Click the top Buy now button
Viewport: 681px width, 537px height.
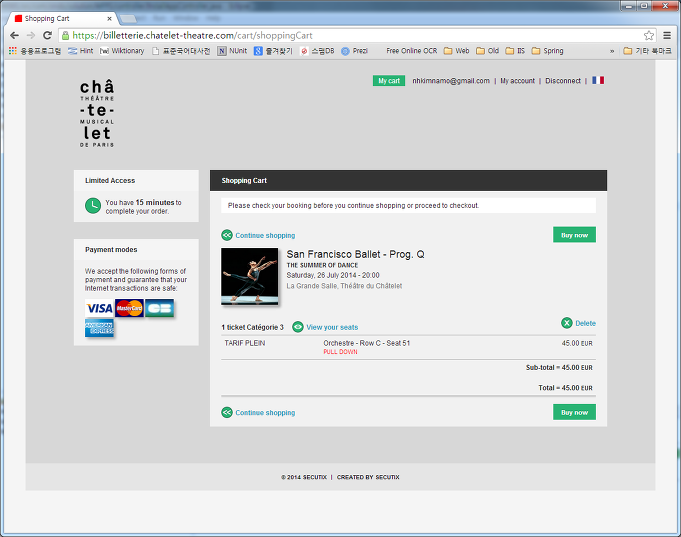(574, 235)
